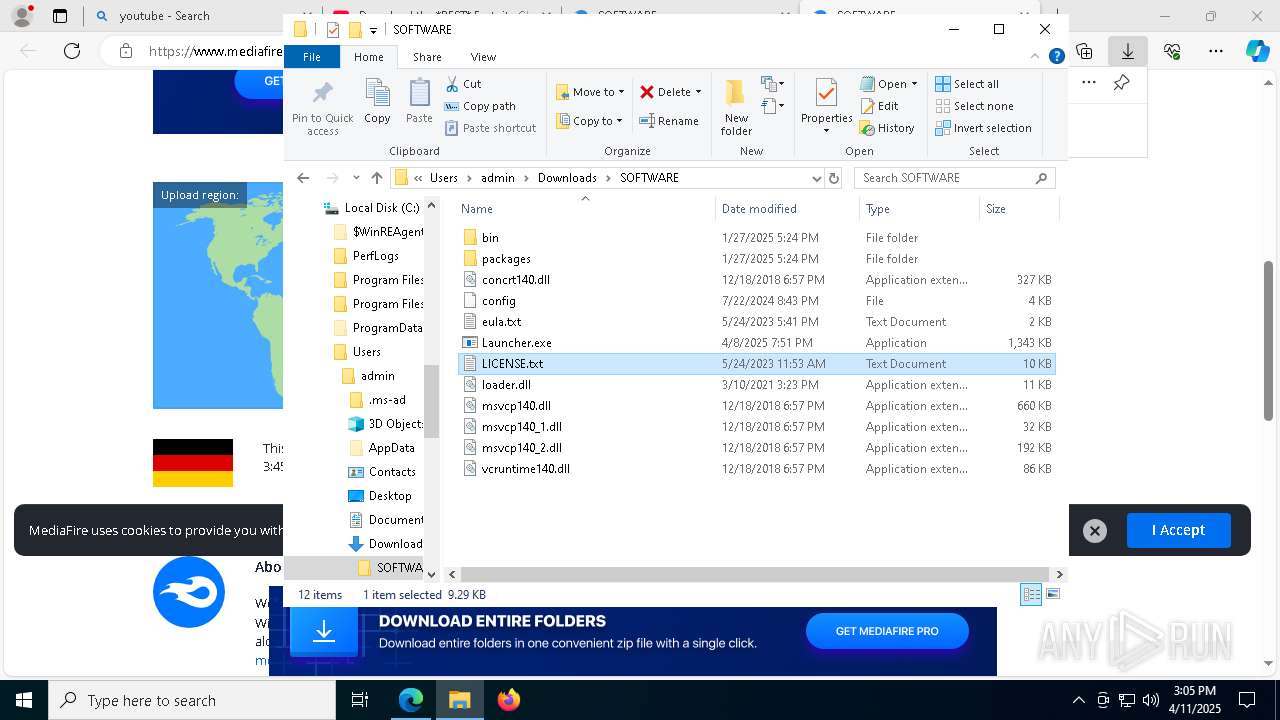Switch to large icons view layout

pyautogui.click(x=1052, y=594)
